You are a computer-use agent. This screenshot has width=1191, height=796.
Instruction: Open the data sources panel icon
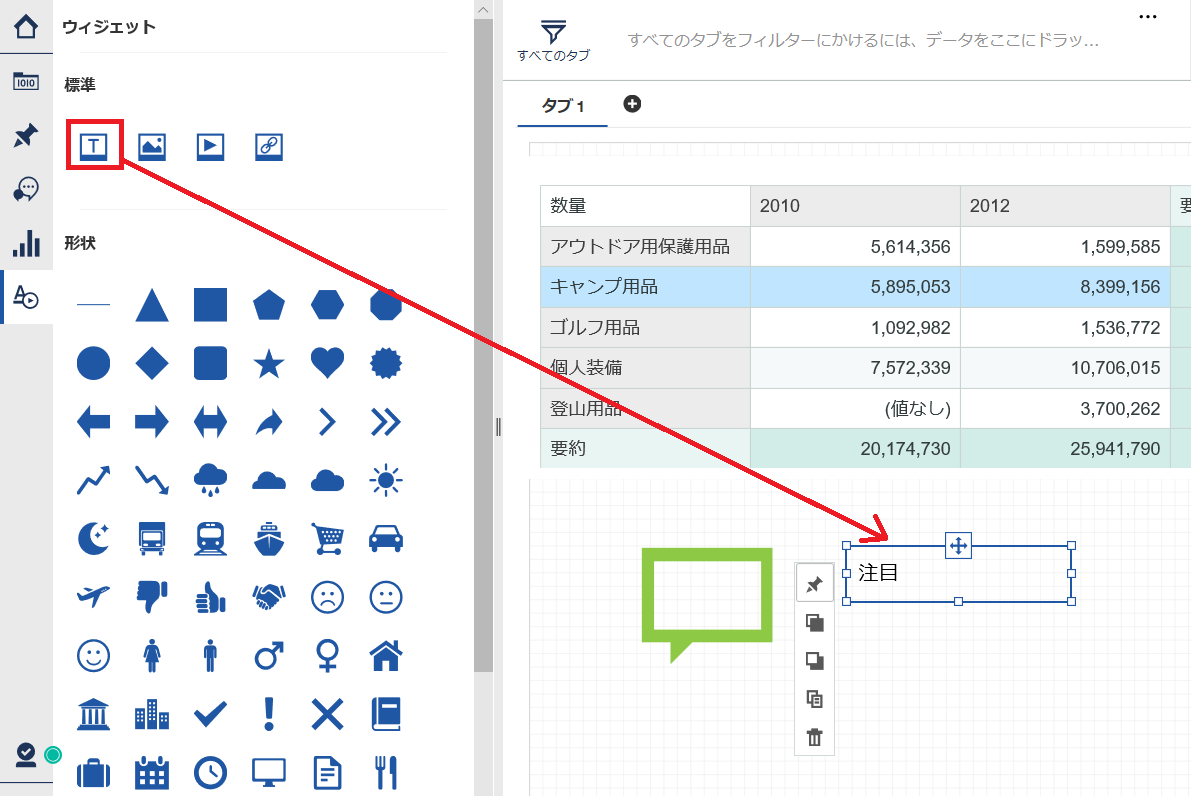pyautogui.click(x=26, y=81)
